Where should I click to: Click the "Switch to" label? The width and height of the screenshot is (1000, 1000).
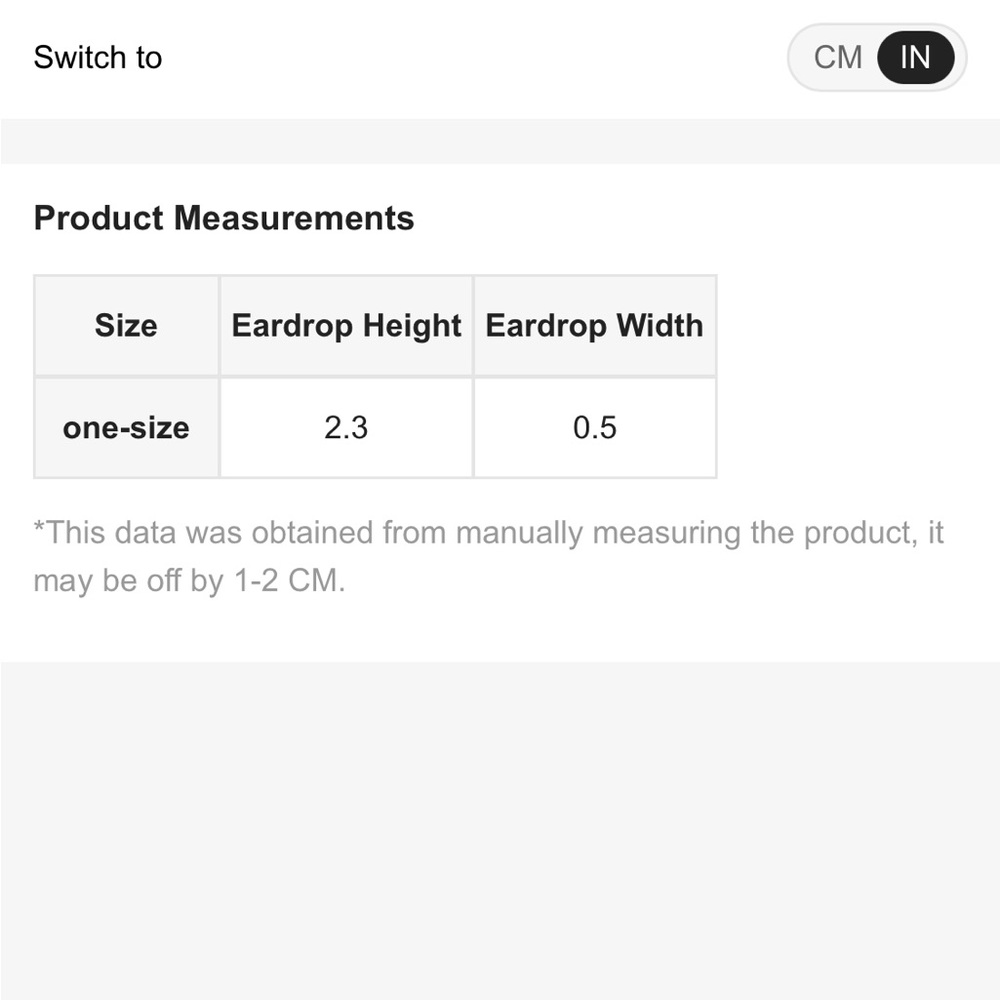pos(97,57)
